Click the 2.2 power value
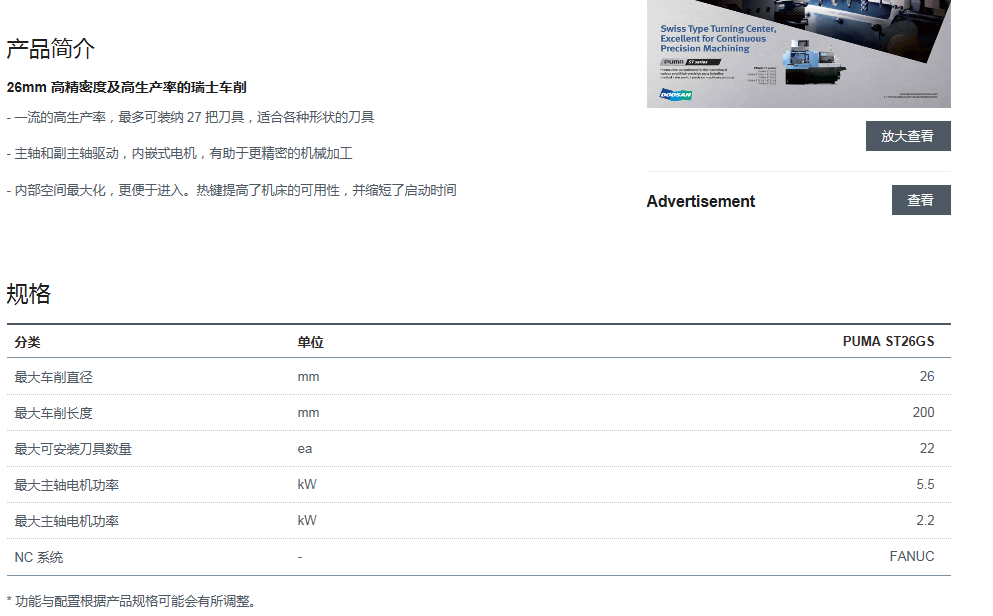Viewport: 993px width, 616px height. 925,520
